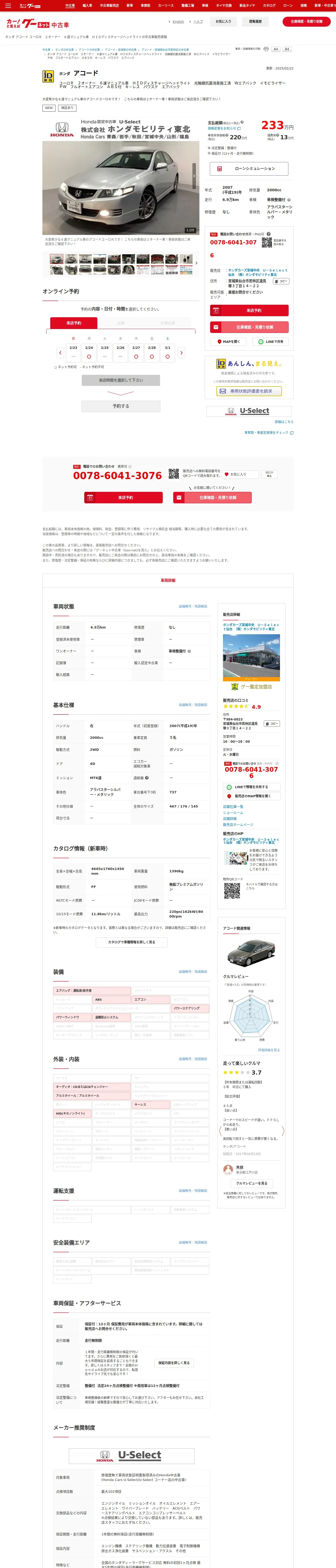Viewport: 336px width, 1568px height.
Task: Click the QR code beside phone 0078-6041-3076
Action: click(174, 474)
